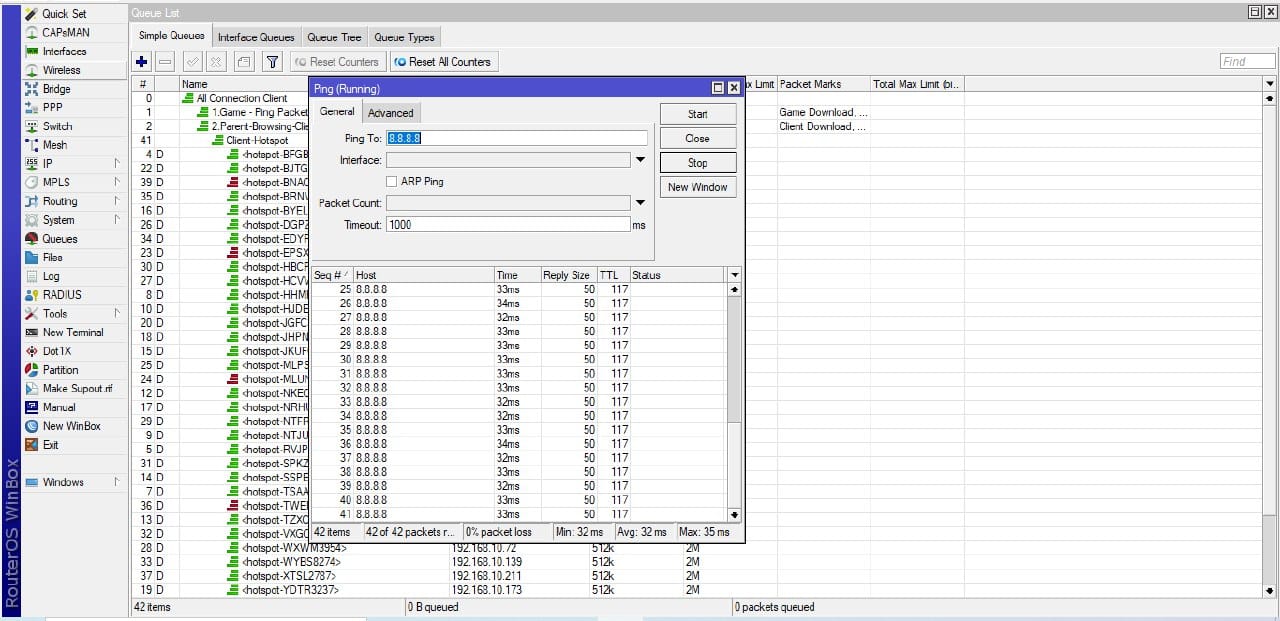Click New Window in Ping dialog
The width and height of the screenshot is (1280, 621).
coord(698,187)
